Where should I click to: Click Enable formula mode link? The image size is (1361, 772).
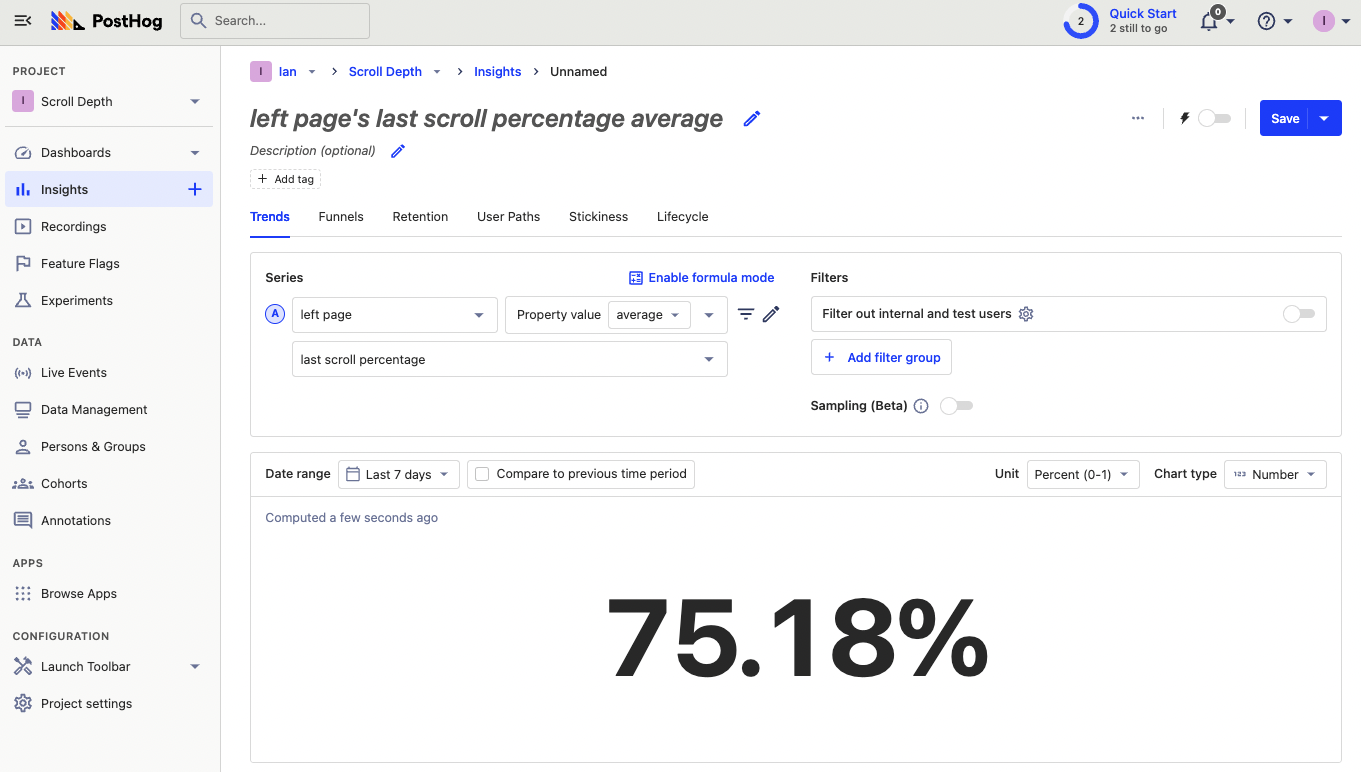(x=701, y=278)
